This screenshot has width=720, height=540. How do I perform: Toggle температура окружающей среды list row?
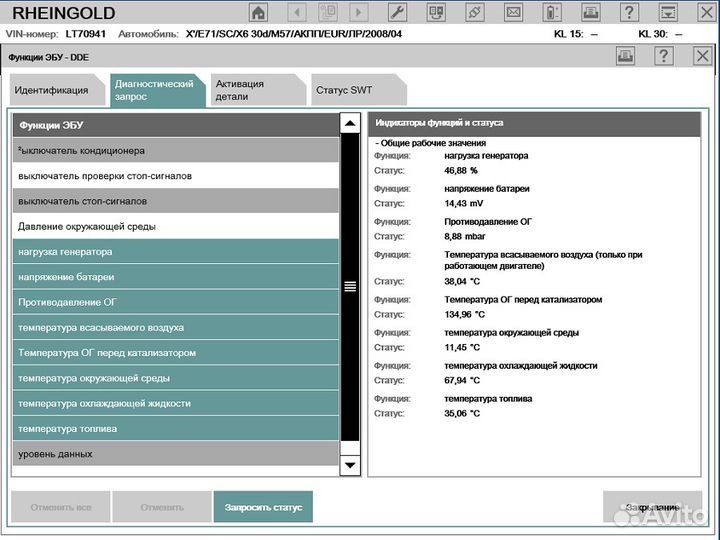click(x=176, y=378)
